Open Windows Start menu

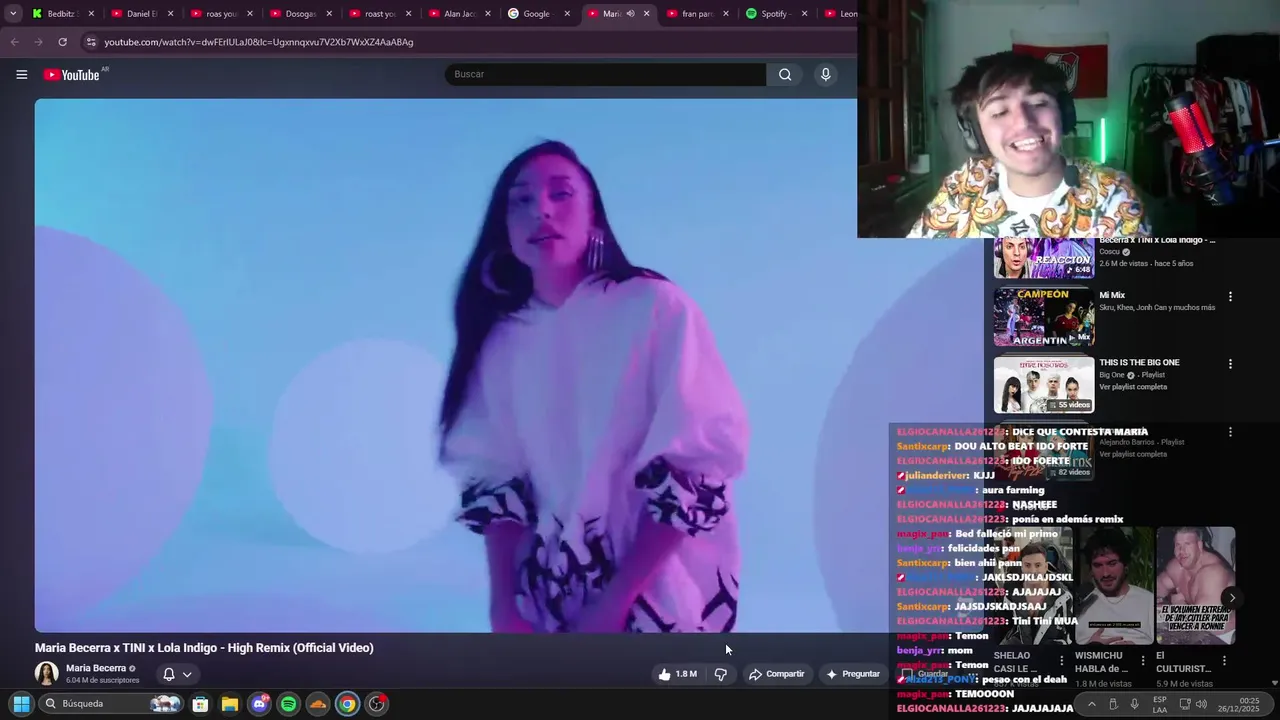(21, 704)
